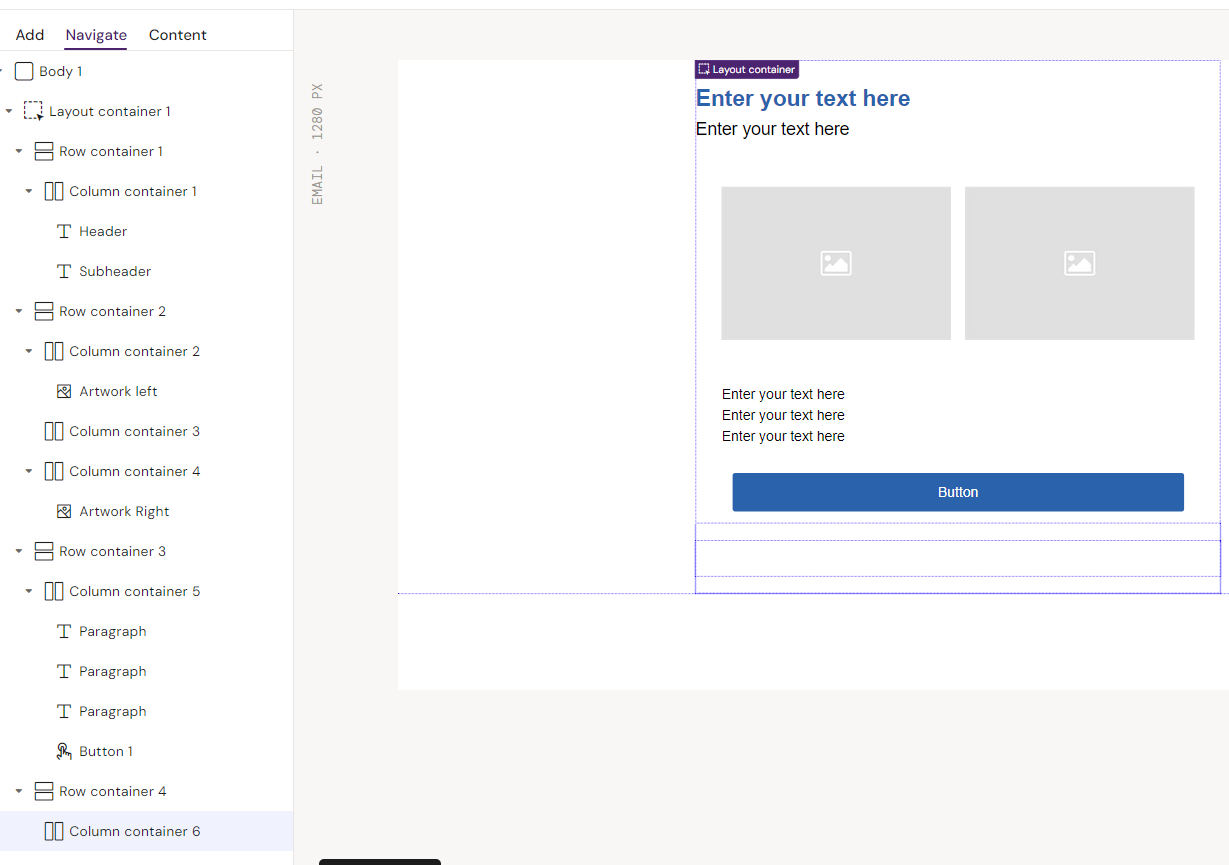Click the Row container 1 icon
Screen dimensions: 1229x865
(x=44, y=151)
